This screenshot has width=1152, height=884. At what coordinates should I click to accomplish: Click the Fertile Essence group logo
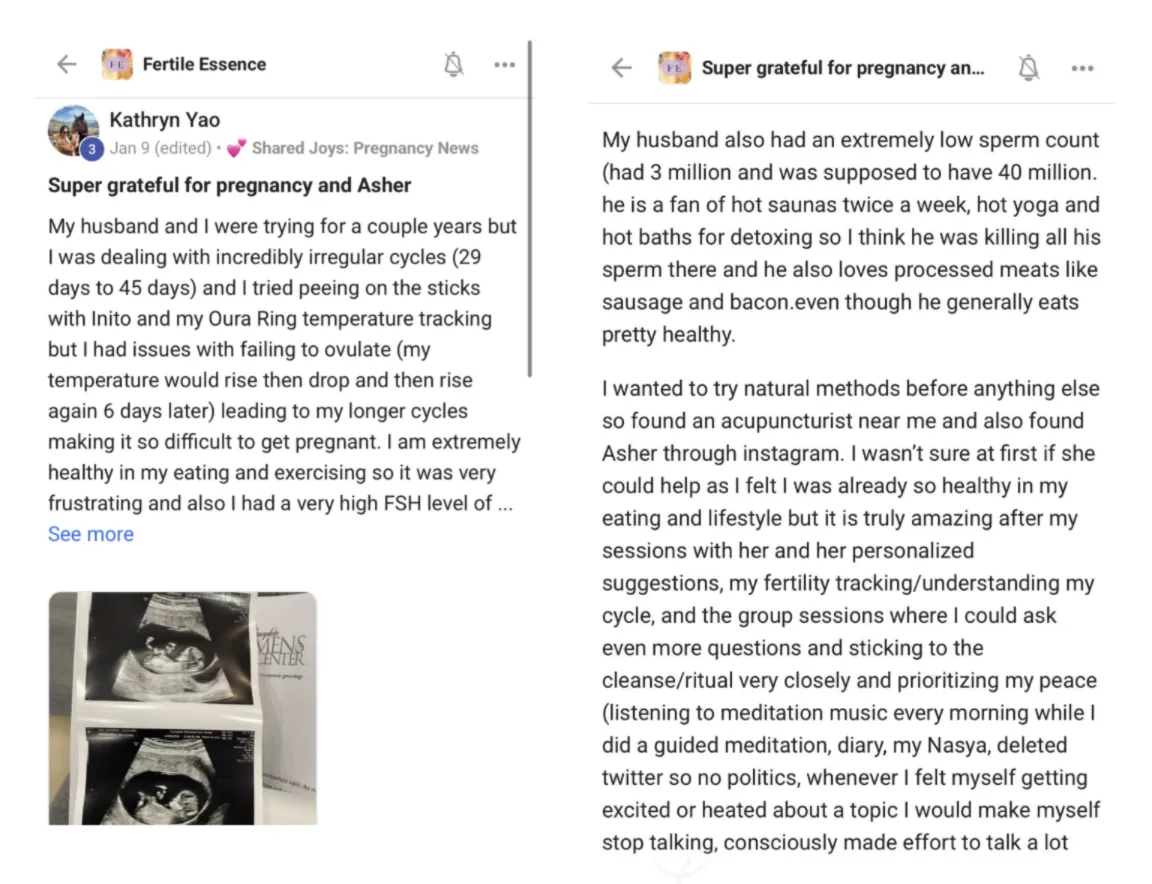pyautogui.click(x=117, y=65)
